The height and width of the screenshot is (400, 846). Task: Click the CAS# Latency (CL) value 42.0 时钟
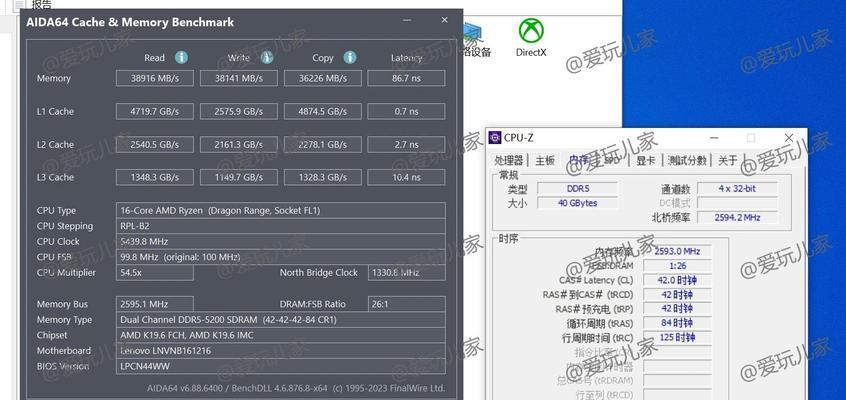(x=677, y=280)
